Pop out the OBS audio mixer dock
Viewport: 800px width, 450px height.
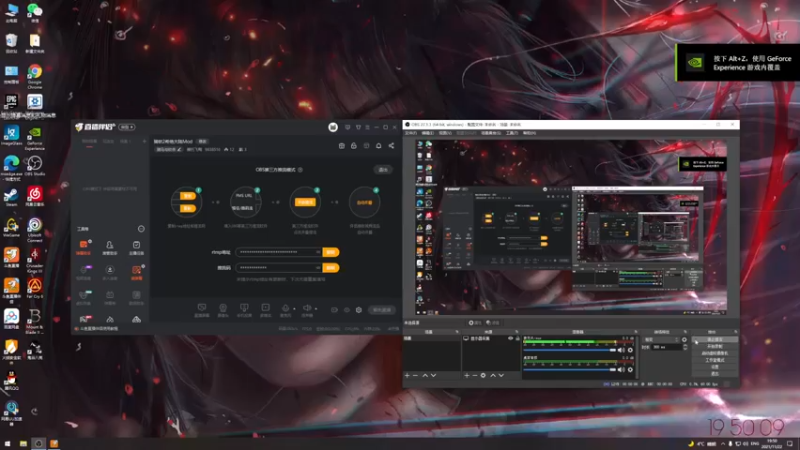635,332
